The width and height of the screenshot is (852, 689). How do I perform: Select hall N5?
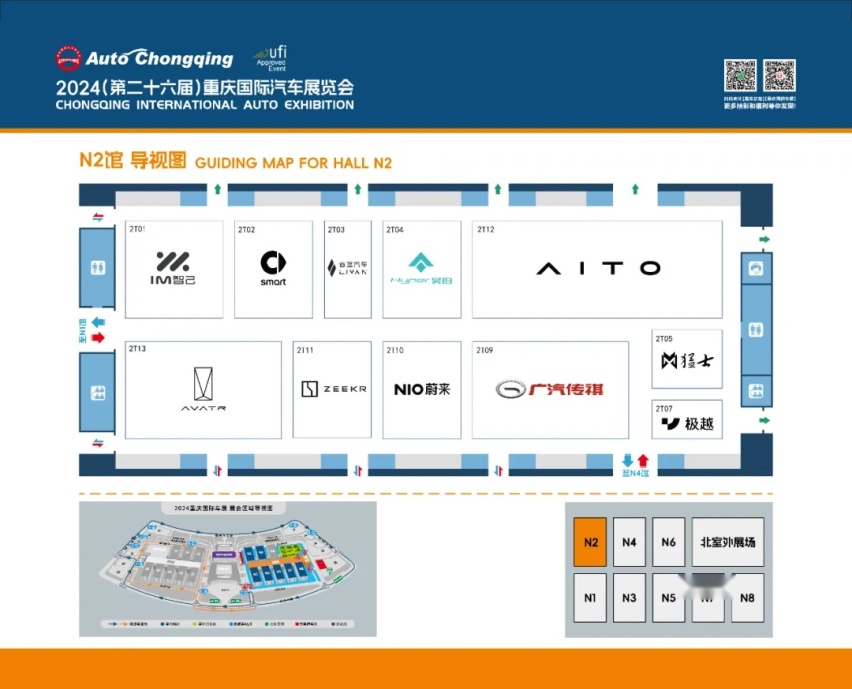(x=668, y=598)
